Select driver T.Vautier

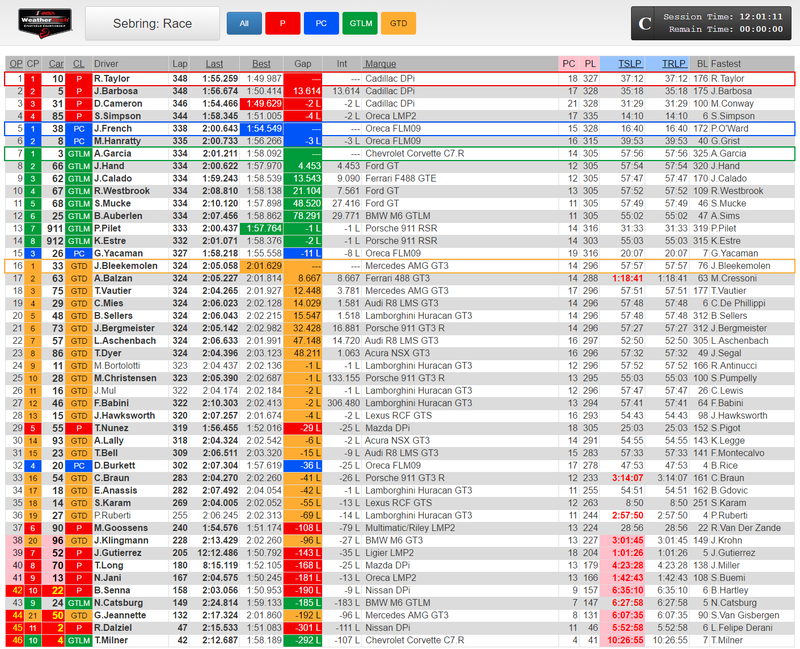(113, 291)
